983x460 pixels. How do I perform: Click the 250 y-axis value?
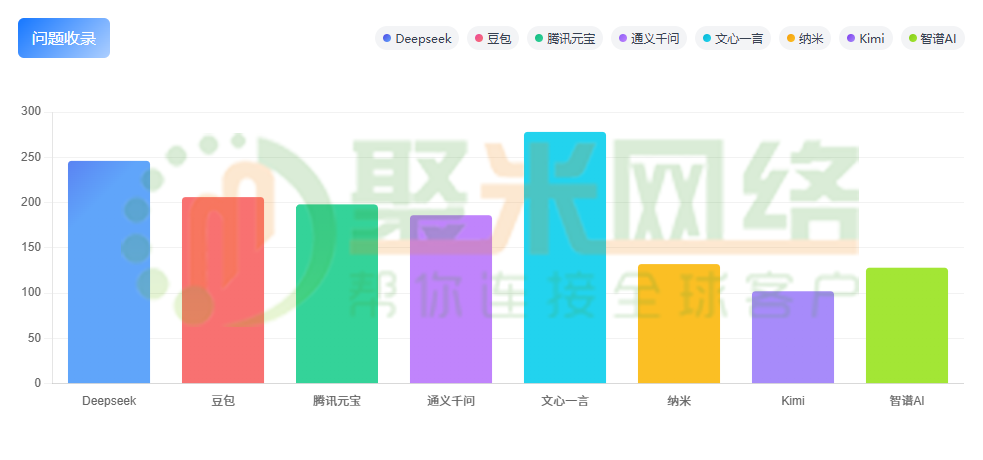click(31, 157)
